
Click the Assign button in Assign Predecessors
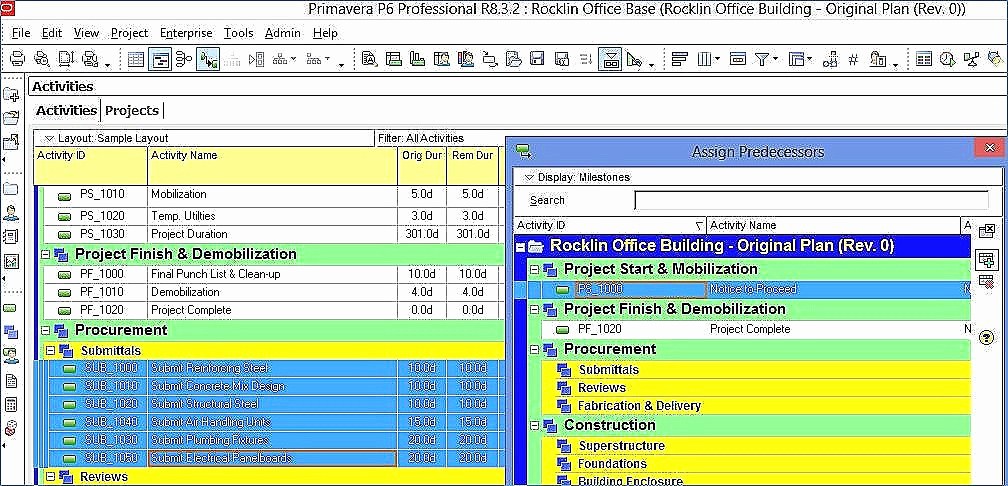coord(986,259)
